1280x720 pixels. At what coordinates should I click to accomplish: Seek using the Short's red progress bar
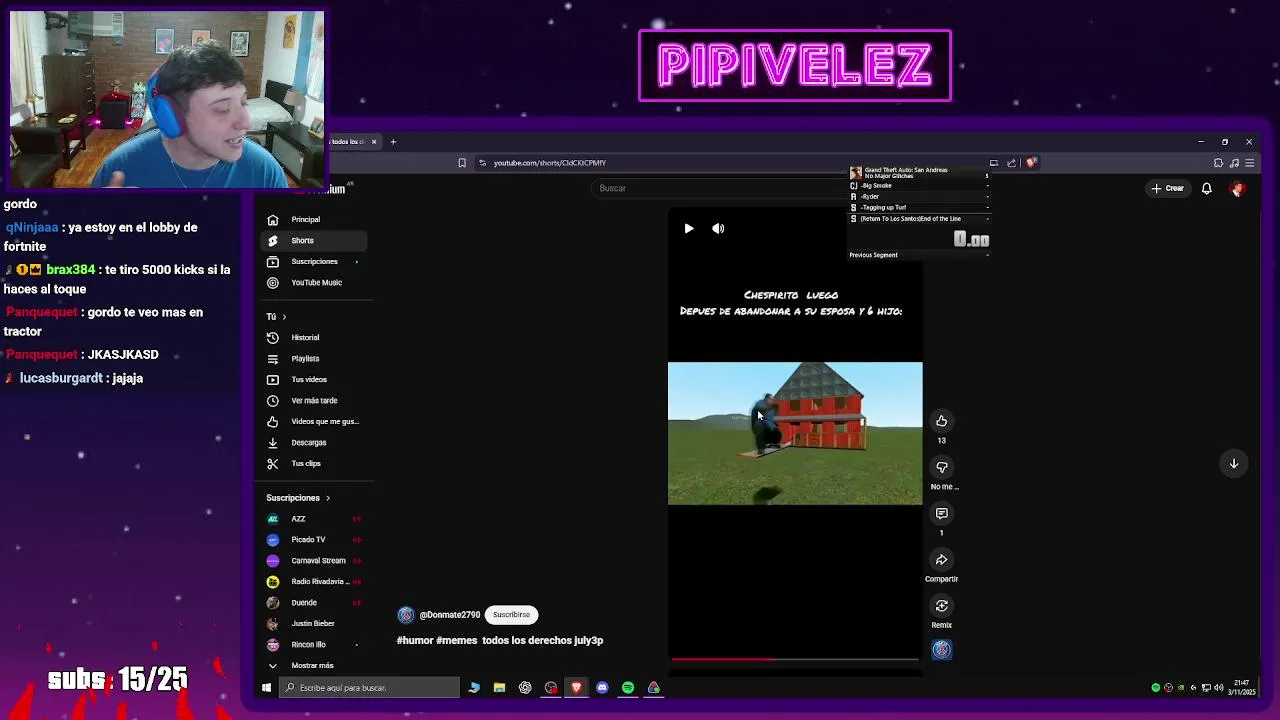pyautogui.click(x=795, y=659)
